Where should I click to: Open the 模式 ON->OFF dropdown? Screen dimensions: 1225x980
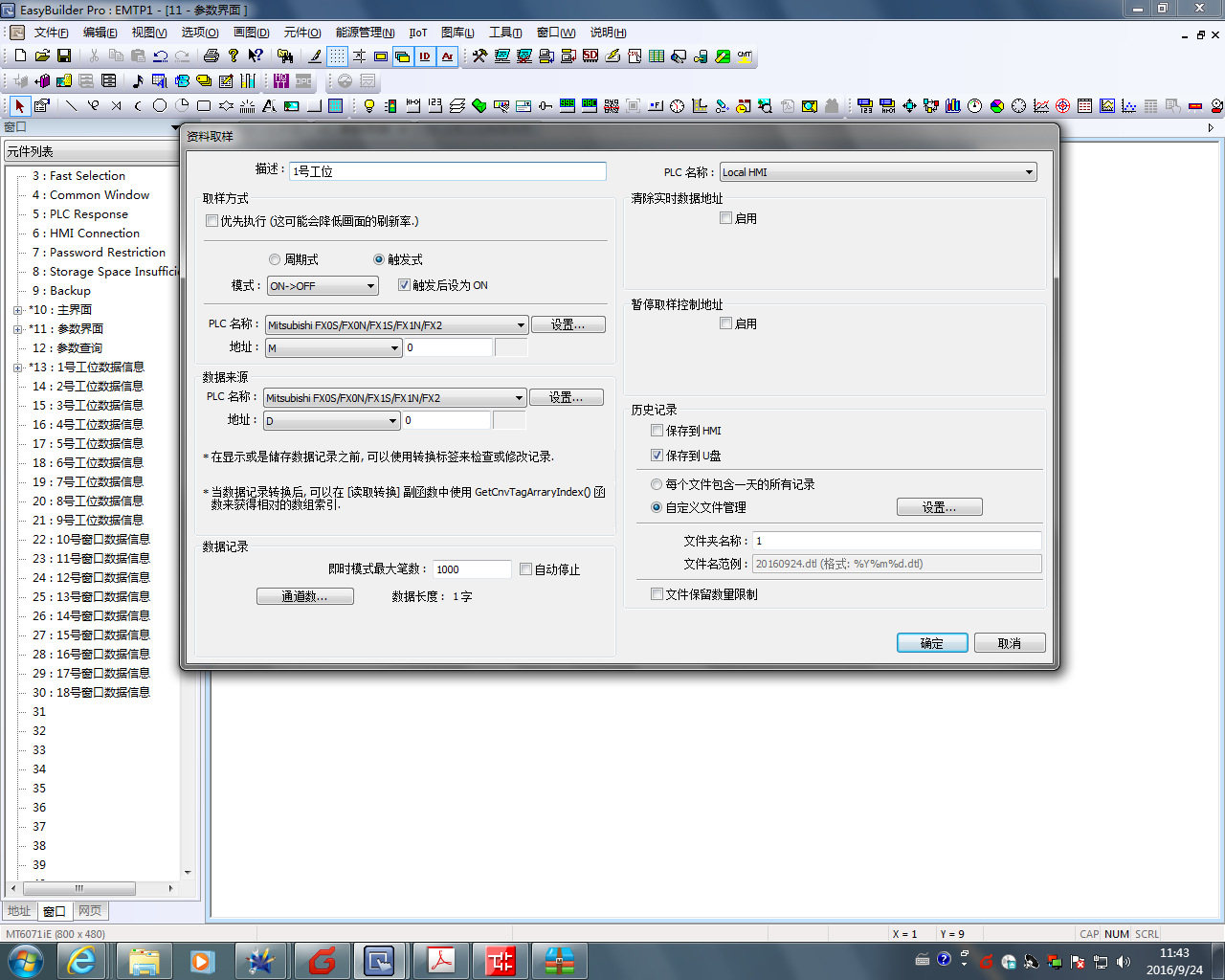click(x=323, y=286)
